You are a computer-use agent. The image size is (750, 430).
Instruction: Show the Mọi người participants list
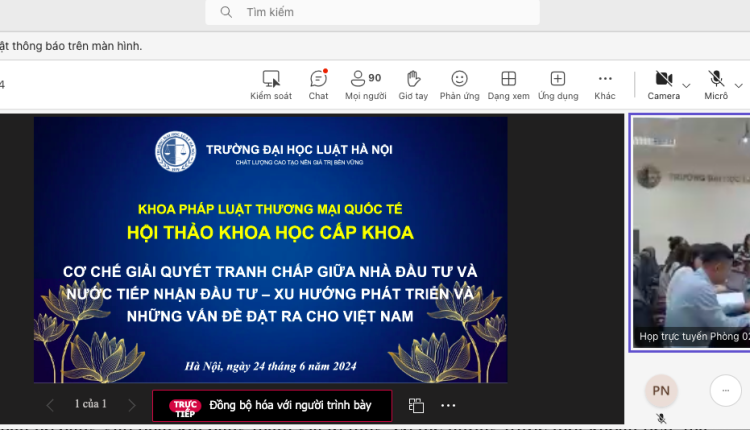(364, 79)
